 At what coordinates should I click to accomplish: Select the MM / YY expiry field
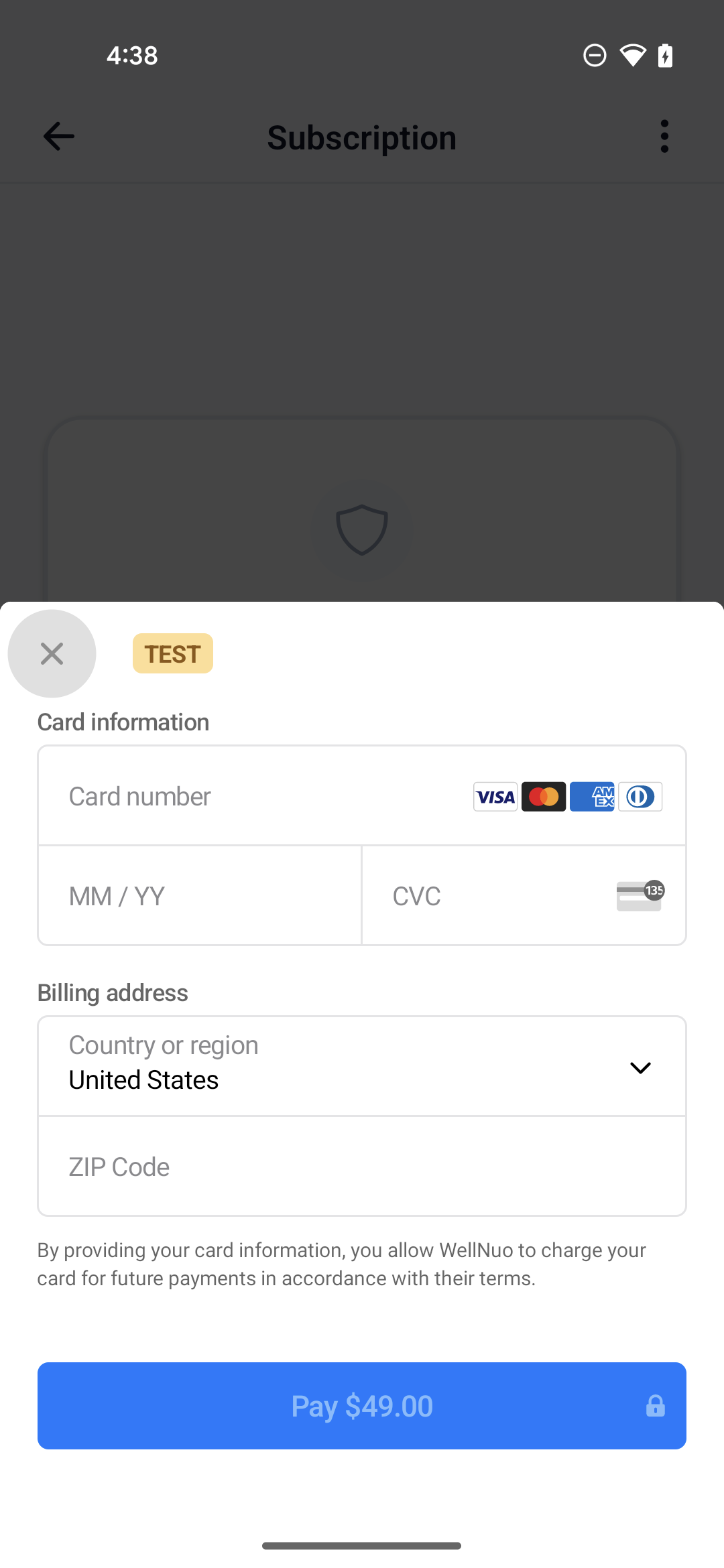[200, 896]
